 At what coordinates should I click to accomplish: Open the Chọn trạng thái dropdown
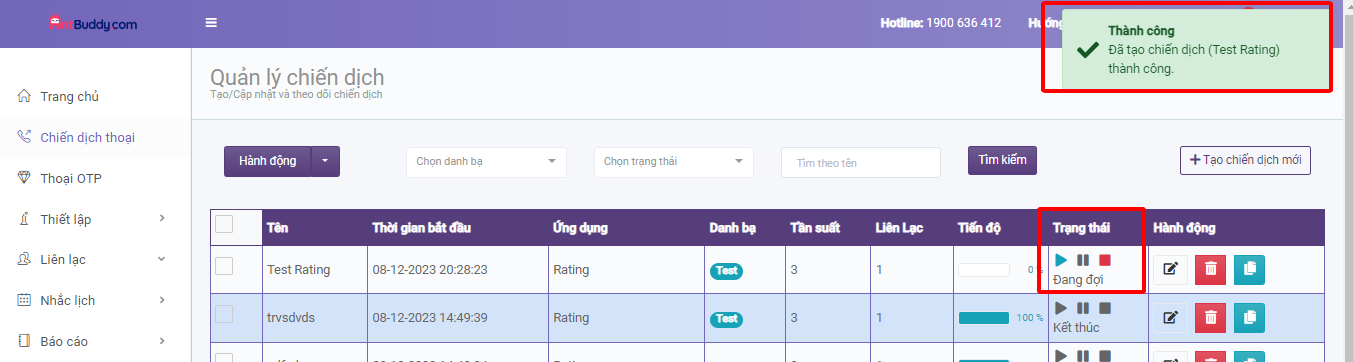click(x=673, y=162)
